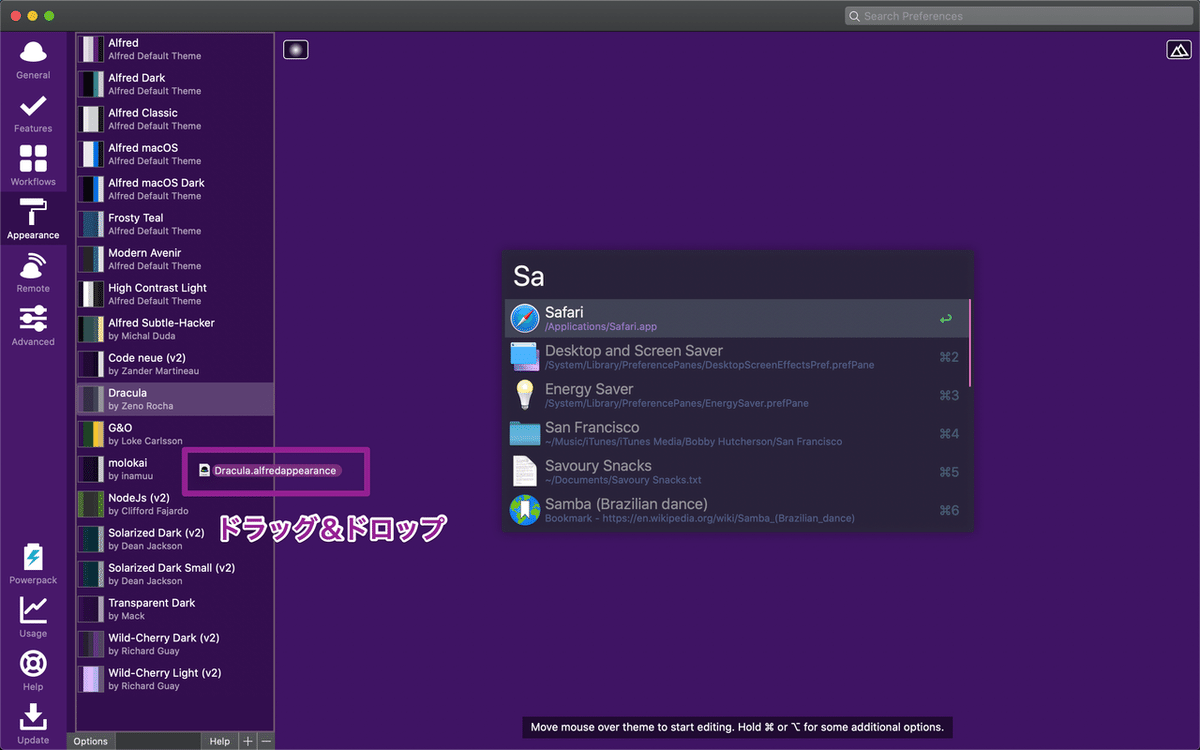The height and width of the screenshot is (750, 1200).
Task: Select the NodeJs (v2) theme
Action: click(175, 504)
